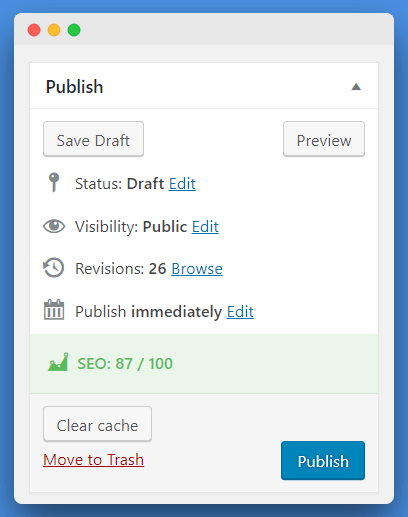The image size is (408, 517).
Task: Browse the 26 revisions
Action: pyautogui.click(x=197, y=269)
